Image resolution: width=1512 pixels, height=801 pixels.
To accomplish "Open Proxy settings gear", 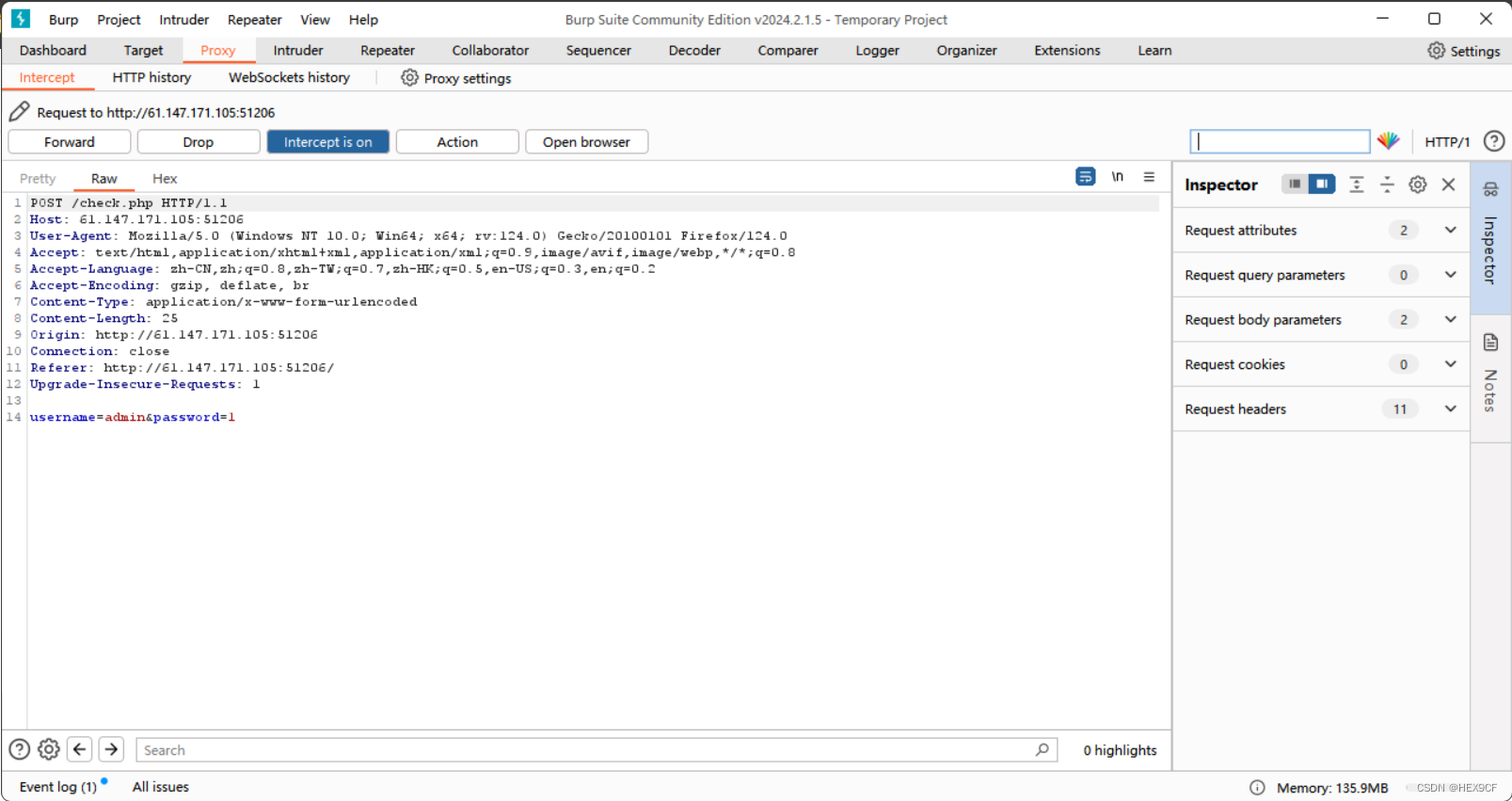I will pyautogui.click(x=409, y=78).
